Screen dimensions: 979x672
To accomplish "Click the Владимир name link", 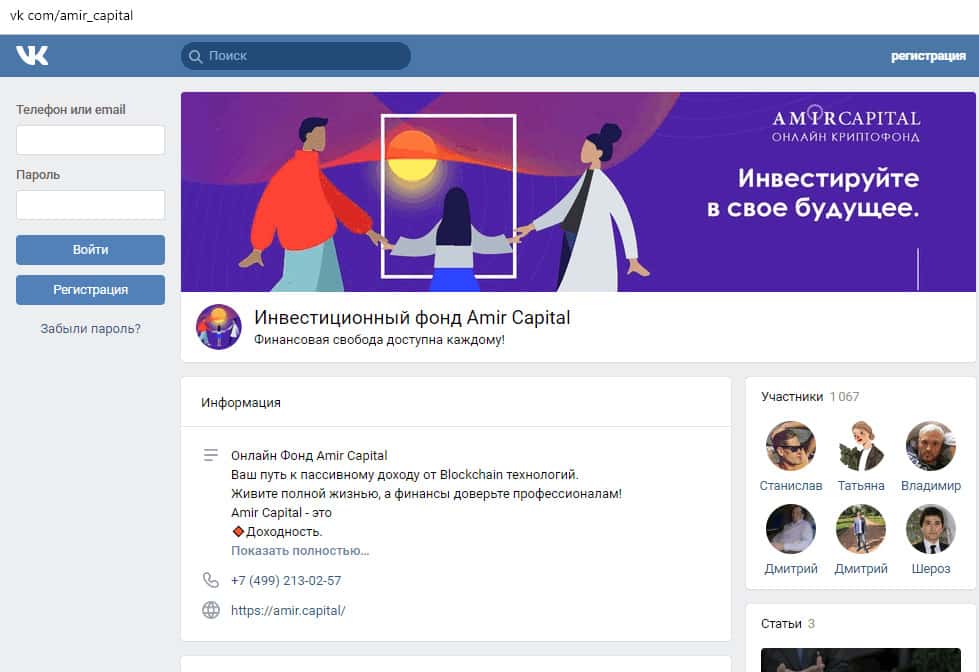I will click(931, 485).
